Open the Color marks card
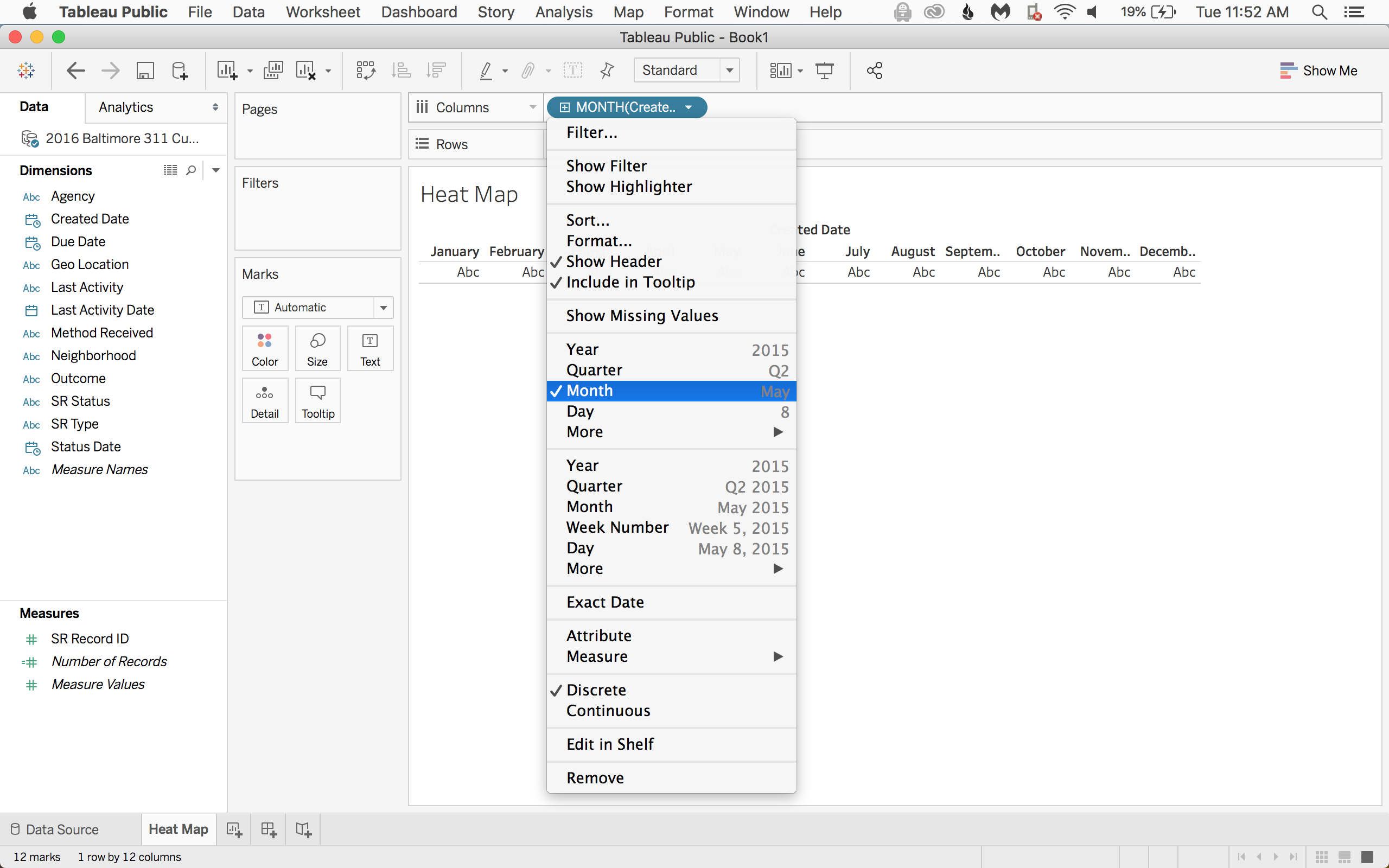Viewport: 1389px width, 868px height. (265, 348)
